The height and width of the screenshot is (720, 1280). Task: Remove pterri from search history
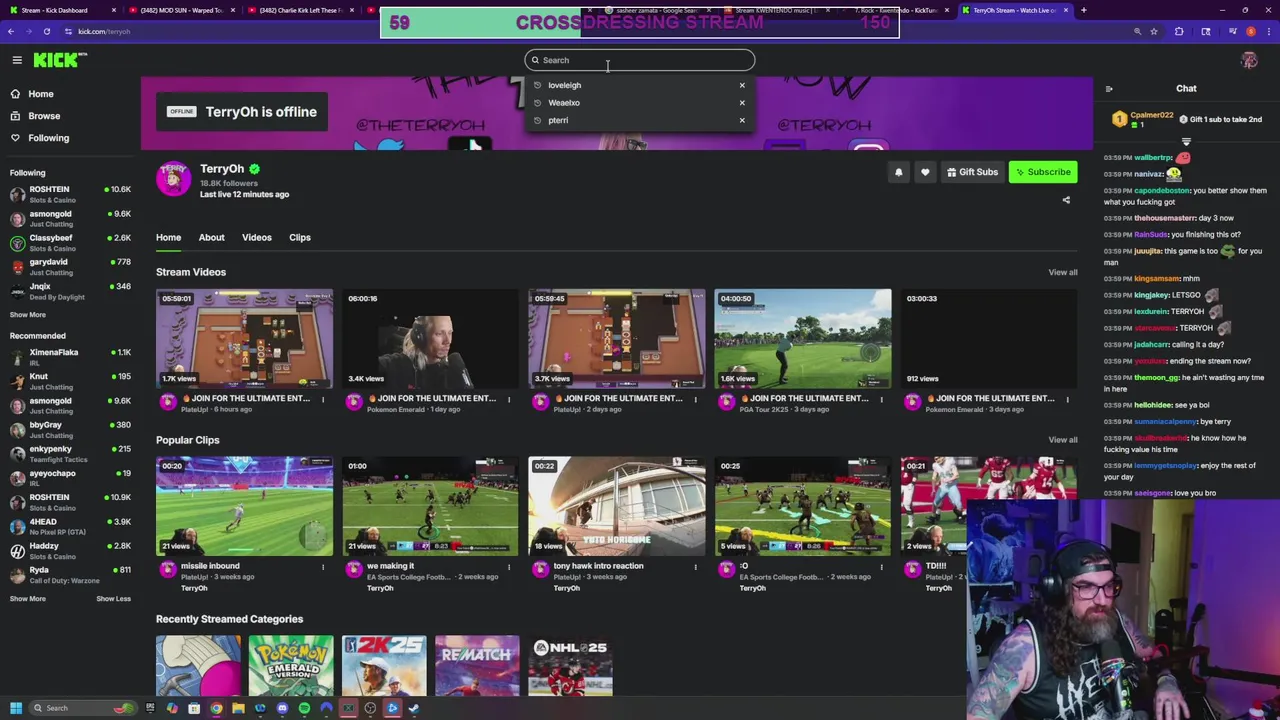point(742,120)
